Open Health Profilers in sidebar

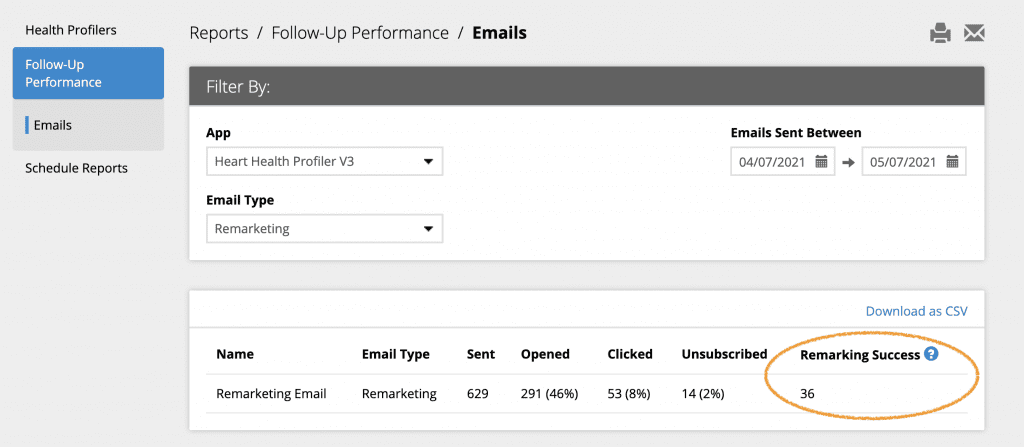(x=71, y=30)
